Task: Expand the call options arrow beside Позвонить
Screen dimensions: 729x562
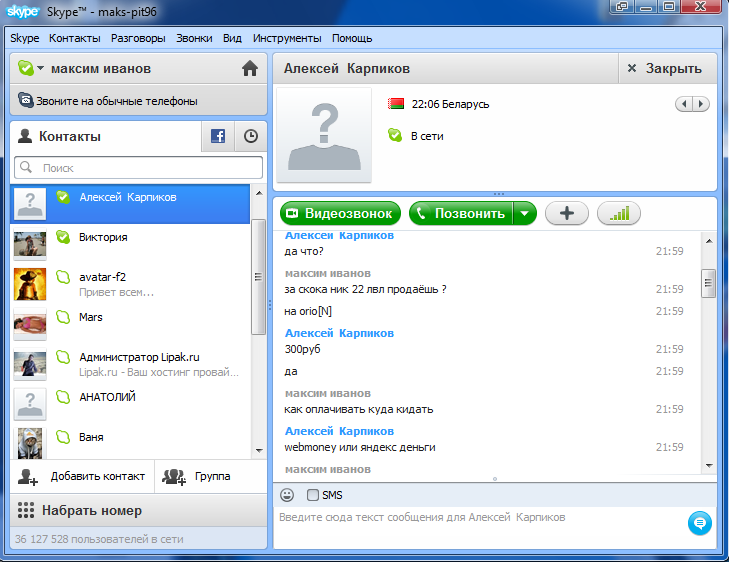Action: coord(524,213)
